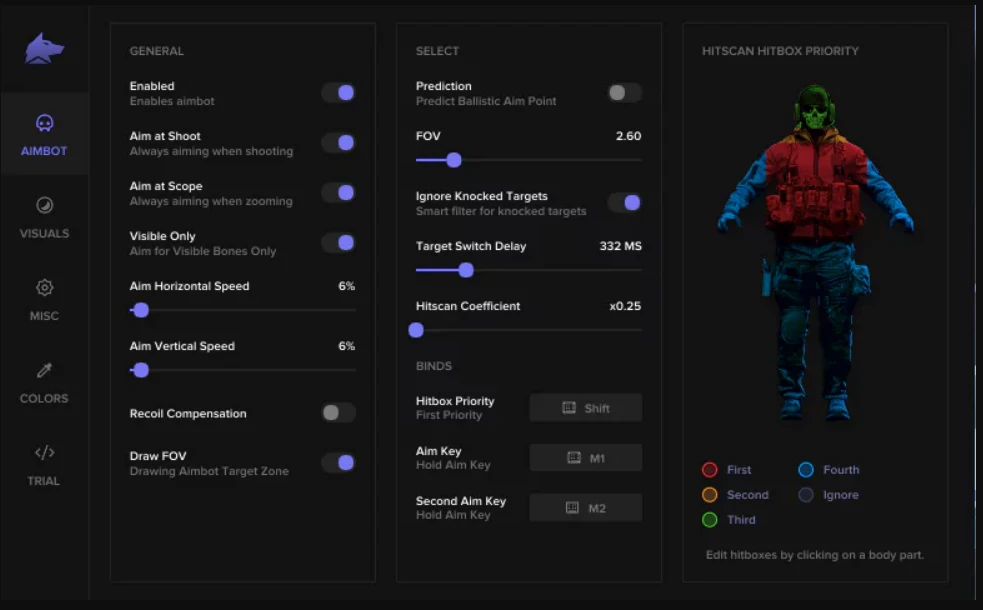Click the Shift bind button for Hitbox Priority
This screenshot has height=610, width=983.
click(585, 408)
